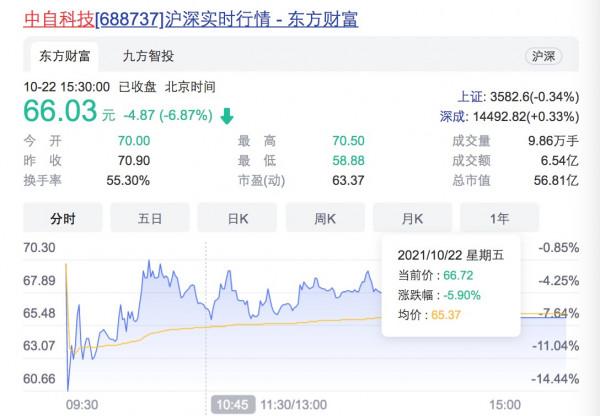The image size is (600, 416).
Task: Click the 成交额 value 6.54亿
Action: pyautogui.click(x=559, y=161)
